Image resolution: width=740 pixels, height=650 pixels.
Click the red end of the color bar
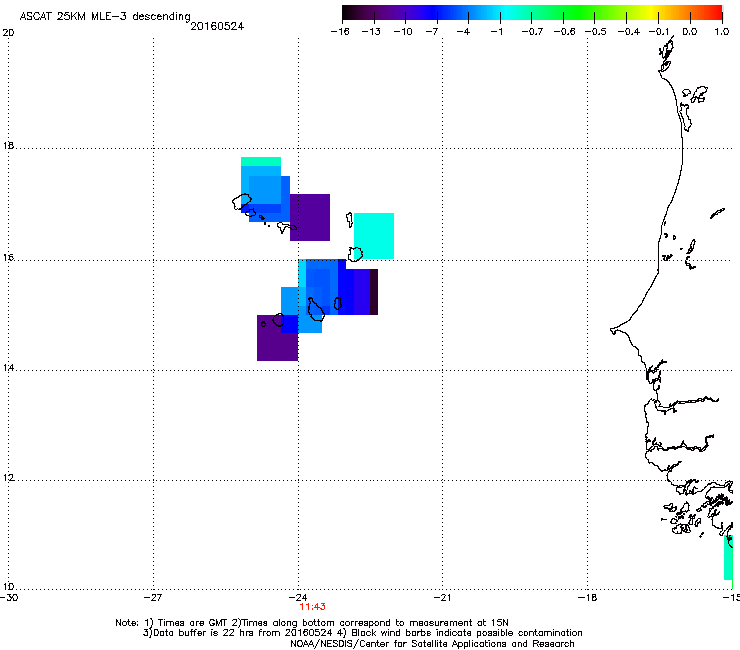[x=715, y=12]
